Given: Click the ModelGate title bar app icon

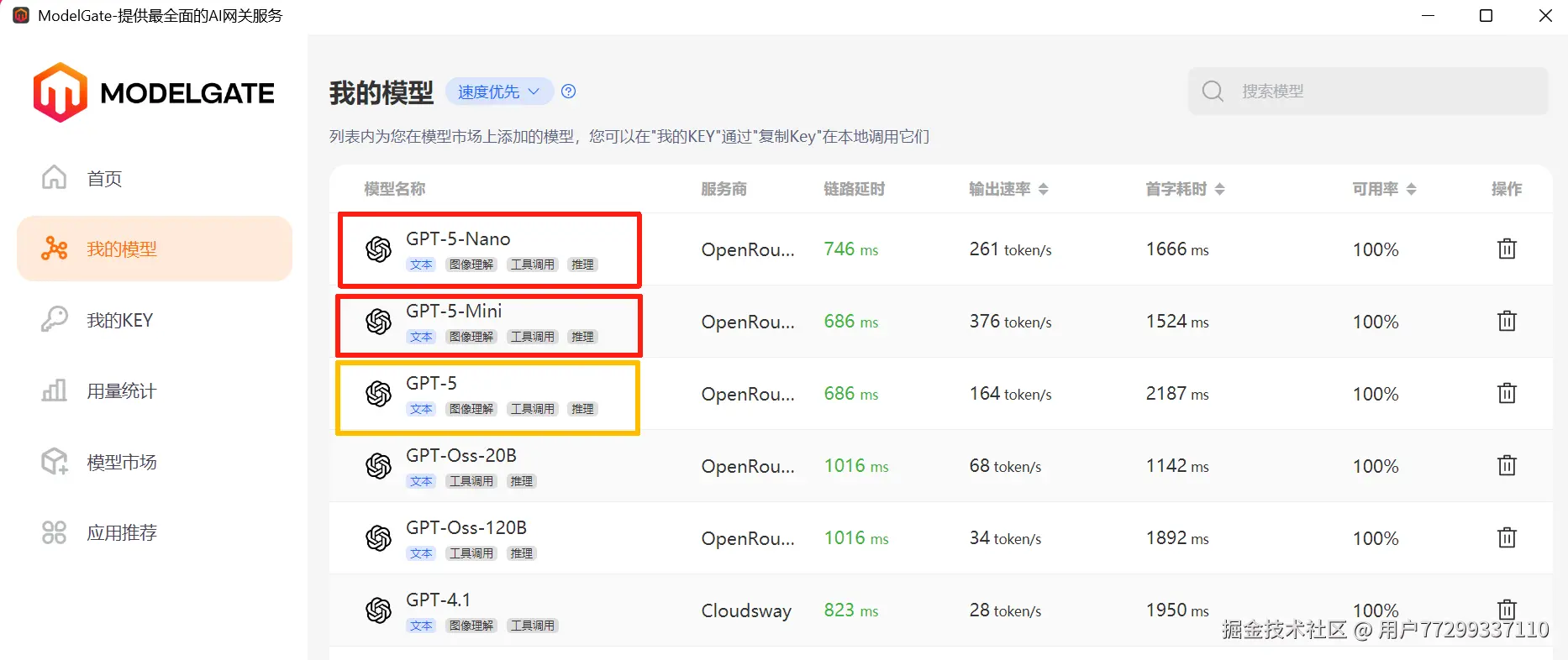Looking at the screenshot, I should pyautogui.click(x=21, y=15).
